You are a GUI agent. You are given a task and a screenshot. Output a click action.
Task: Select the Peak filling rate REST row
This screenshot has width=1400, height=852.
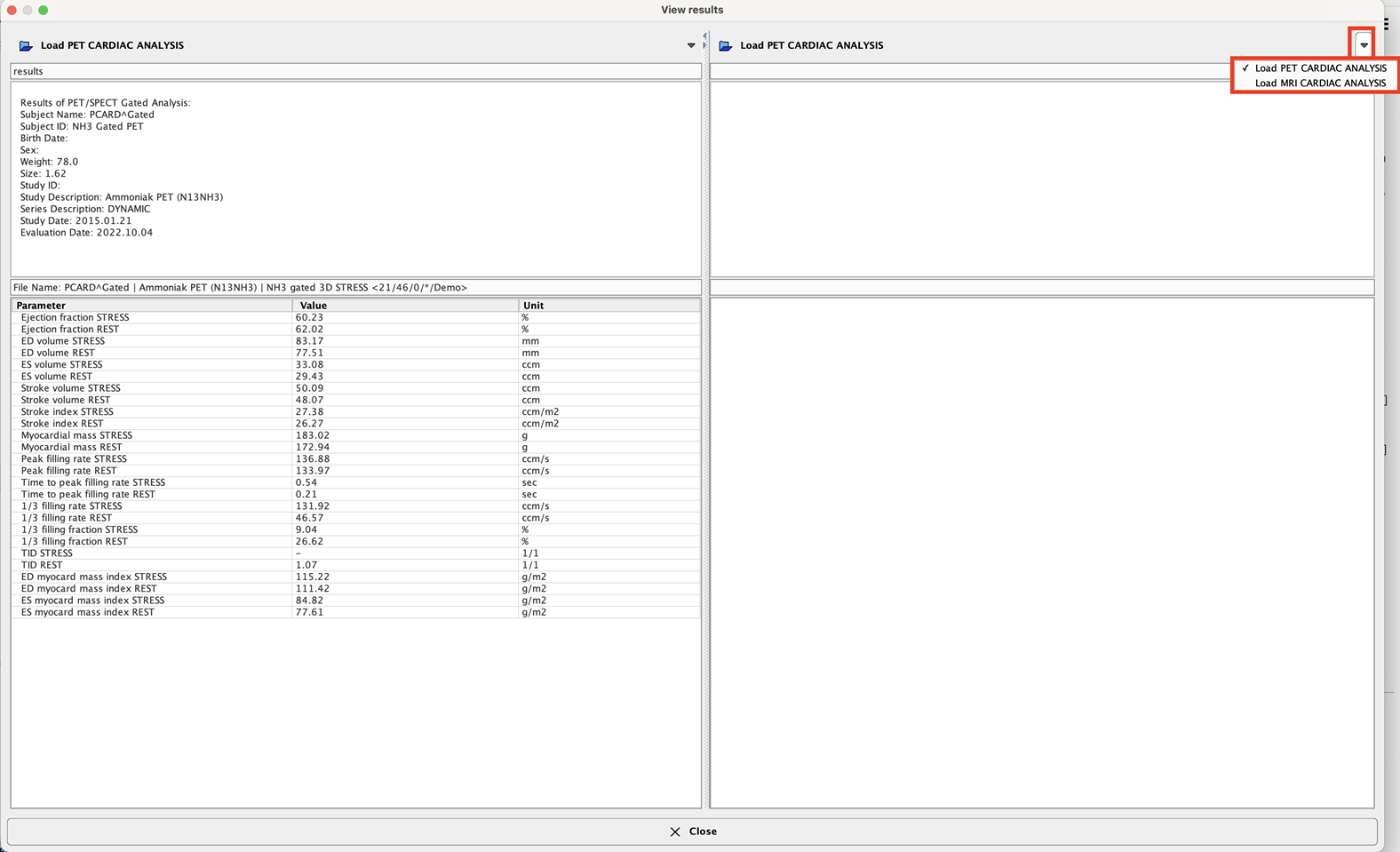(x=355, y=470)
